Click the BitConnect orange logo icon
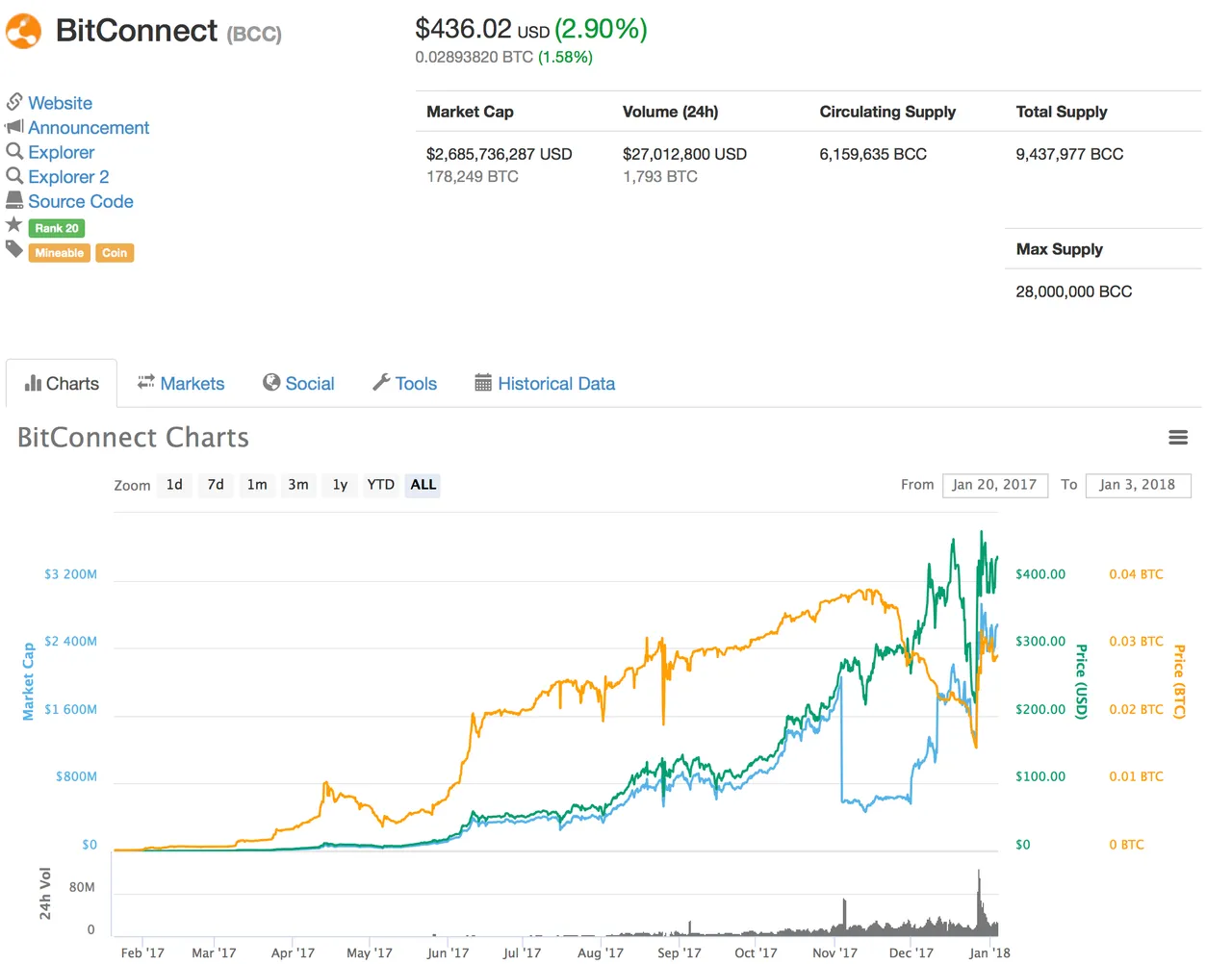The width and height of the screenshot is (1232, 964). pyautogui.click(x=23, y=31)
